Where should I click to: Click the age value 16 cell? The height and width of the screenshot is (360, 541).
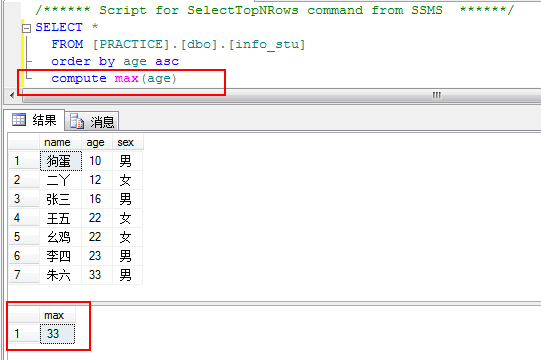pos(97,199)
